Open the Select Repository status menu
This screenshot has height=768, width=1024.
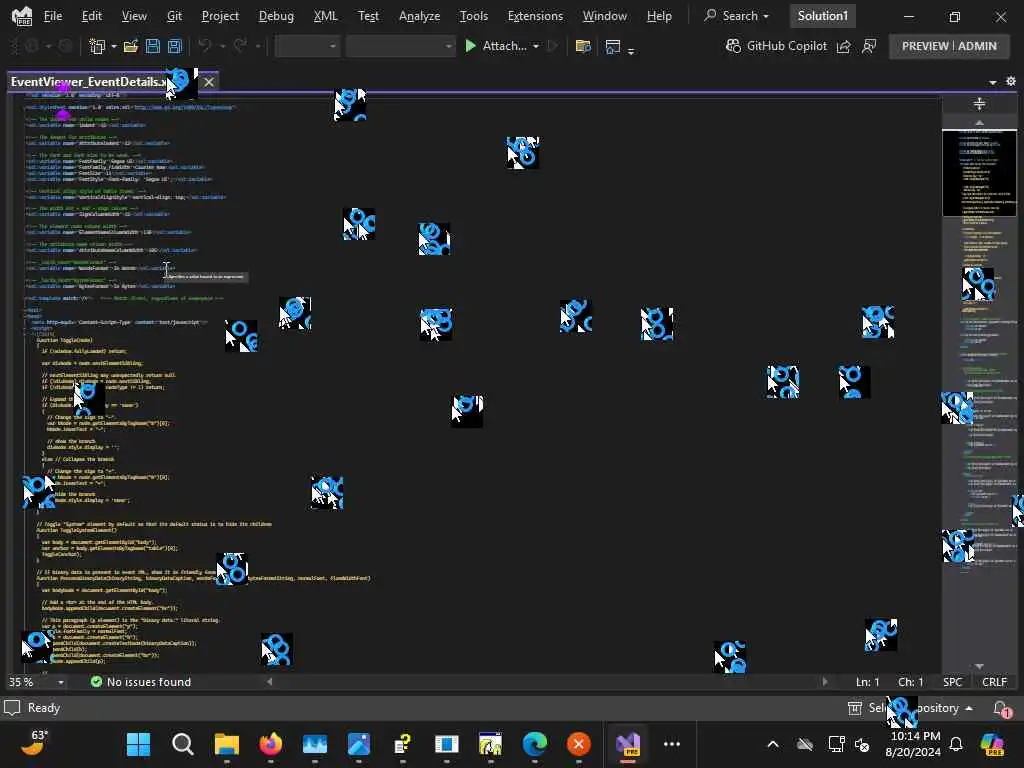910,708
